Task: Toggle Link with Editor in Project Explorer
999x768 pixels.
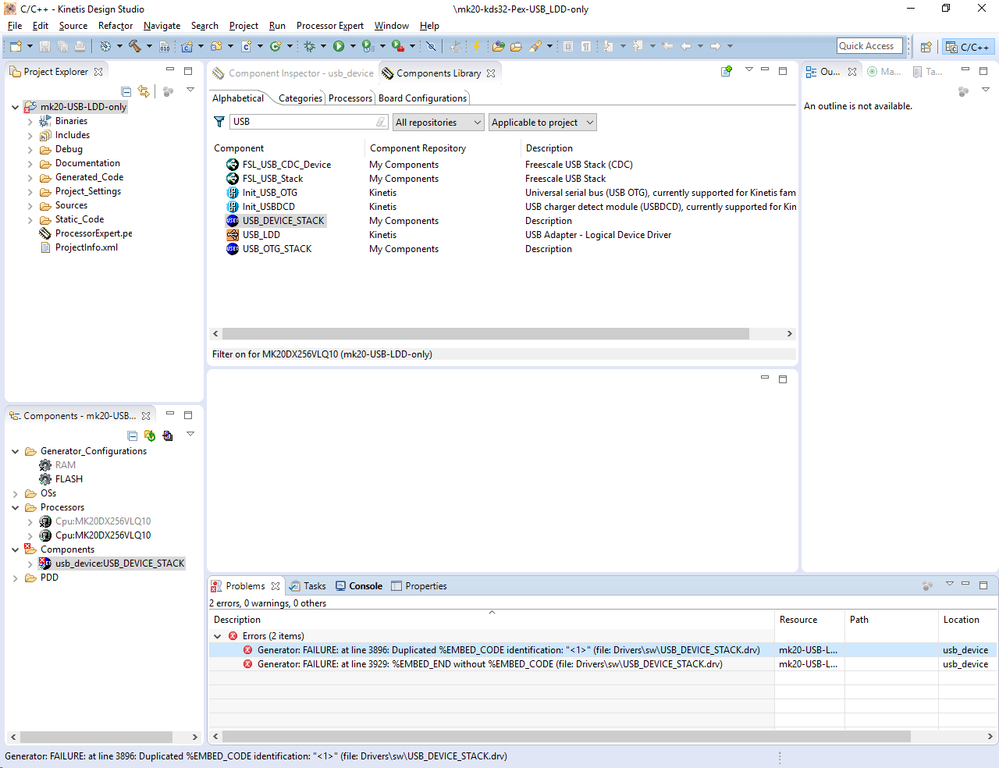Action: 144,92
